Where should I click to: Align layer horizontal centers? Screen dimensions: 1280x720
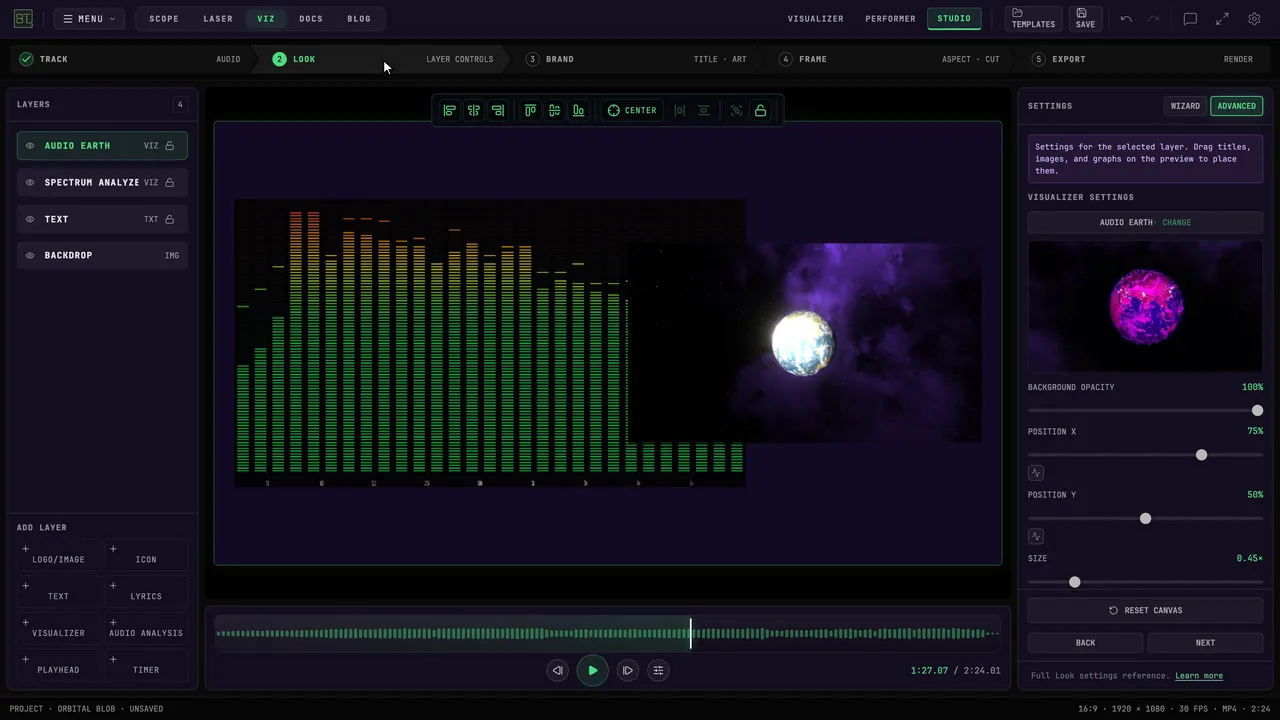click(x=474, y=110)
